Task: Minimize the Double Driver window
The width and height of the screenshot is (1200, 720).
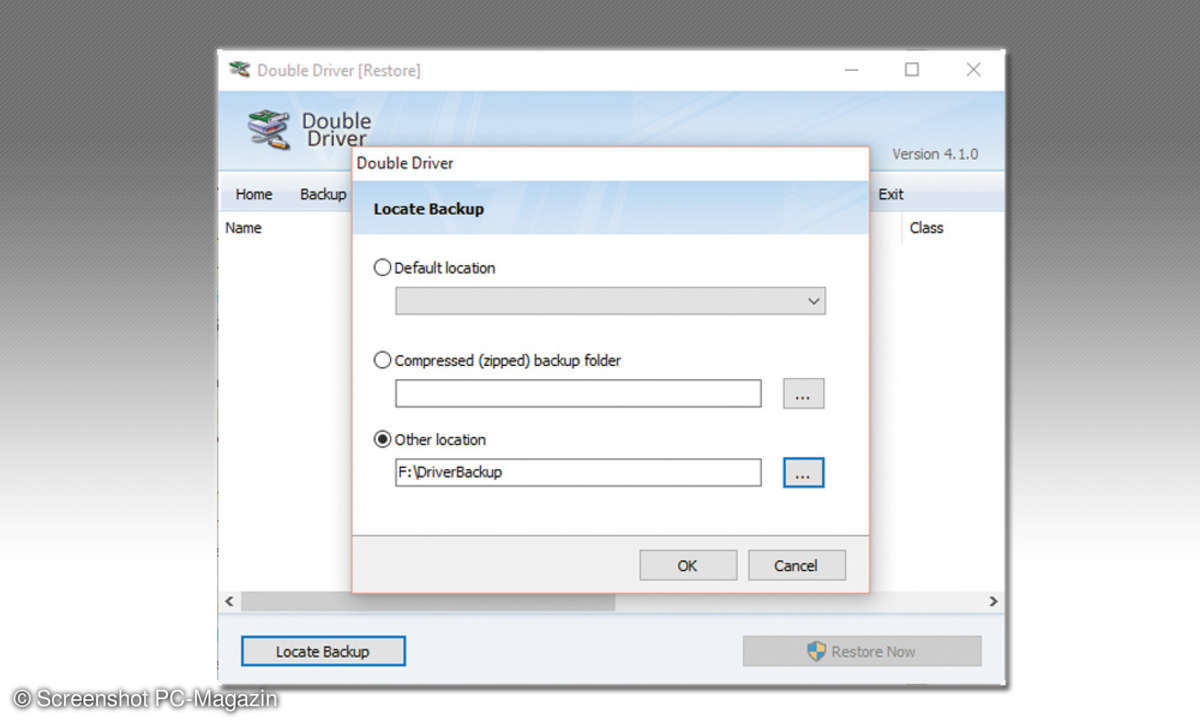Action: (x=851, y=69)
